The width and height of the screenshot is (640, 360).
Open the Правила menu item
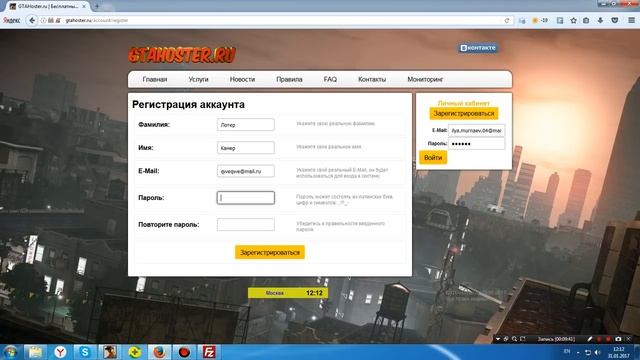coord(289,80)
